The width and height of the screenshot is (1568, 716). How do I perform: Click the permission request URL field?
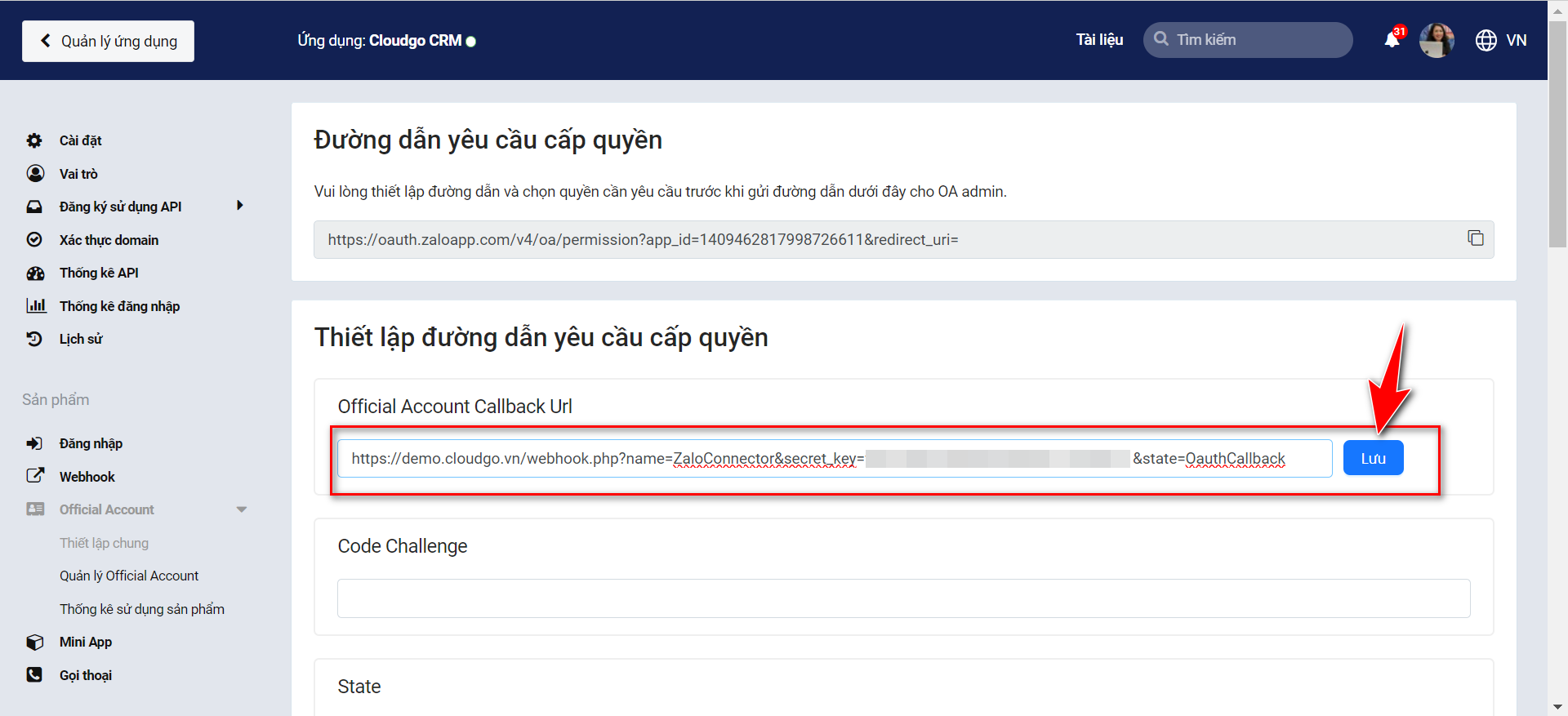(903, 239)
